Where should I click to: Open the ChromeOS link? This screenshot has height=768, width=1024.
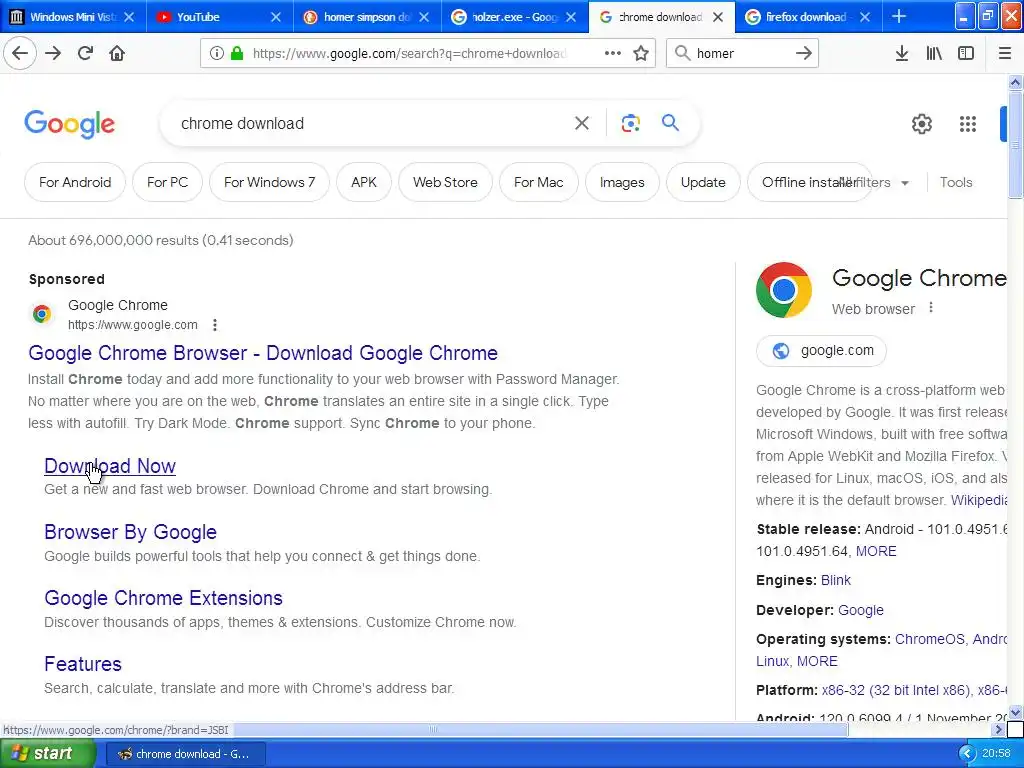pos(930,639)
